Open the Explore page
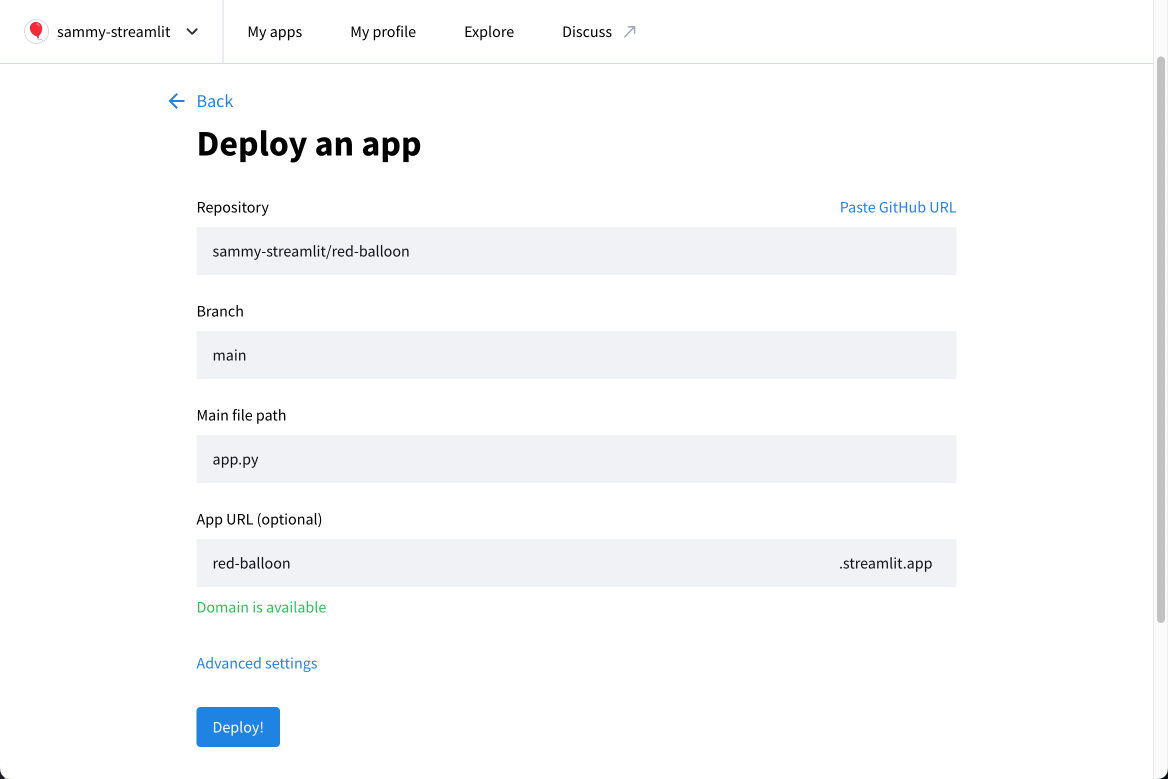Screen dimensions: 1168x779 [x=489, y=31]
